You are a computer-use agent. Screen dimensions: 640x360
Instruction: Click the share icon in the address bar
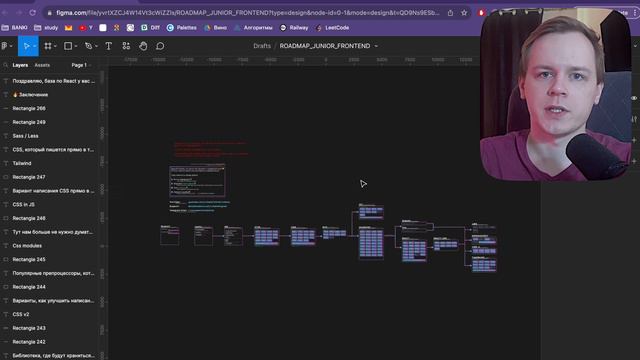(x=450, y=13)
